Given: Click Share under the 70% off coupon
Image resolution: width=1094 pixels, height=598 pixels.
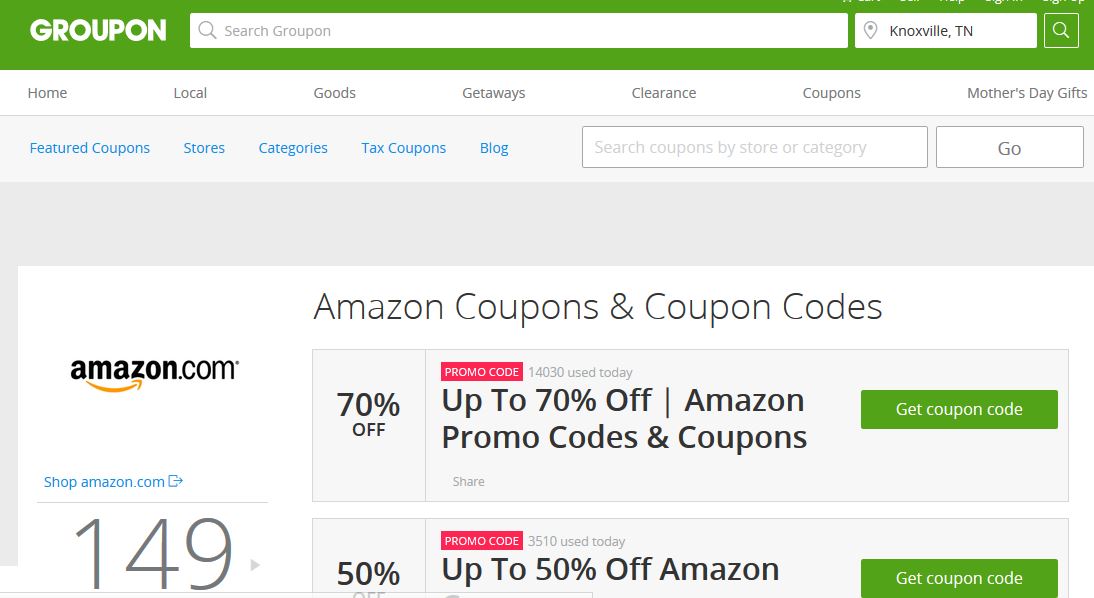Looking at the screenshot, I should click(x=468, y=481).
